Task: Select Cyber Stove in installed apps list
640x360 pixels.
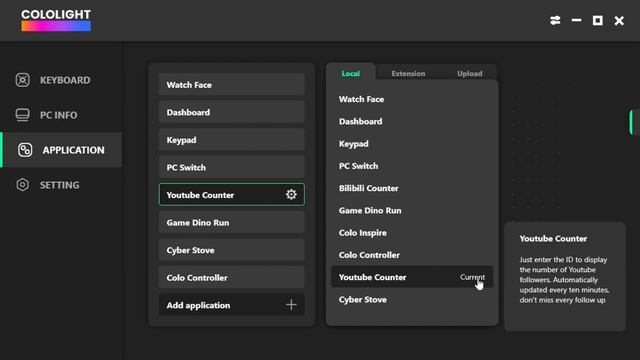Action: tap(231, 250)
